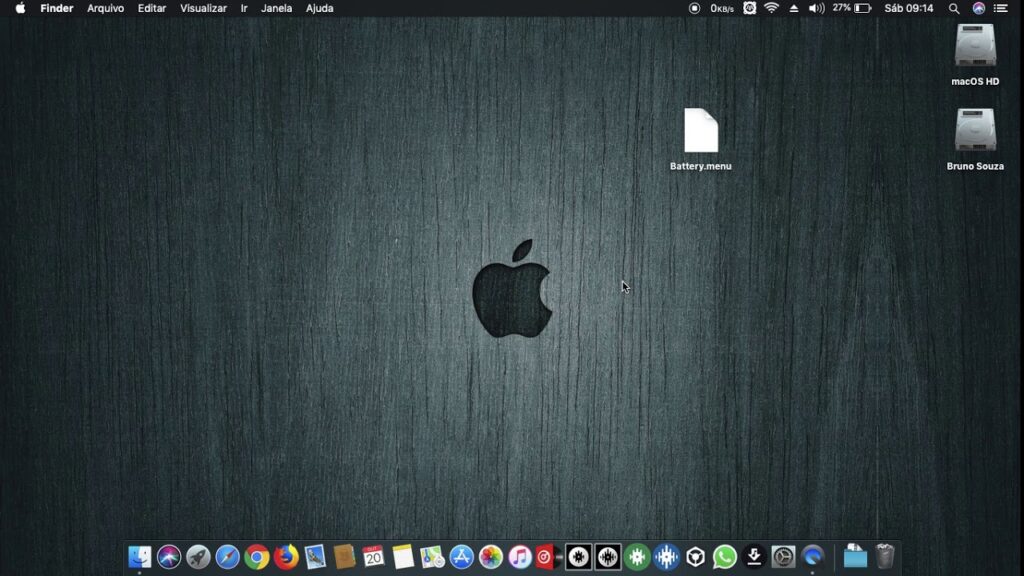Open blue waveform app icon in Dock

667,557
